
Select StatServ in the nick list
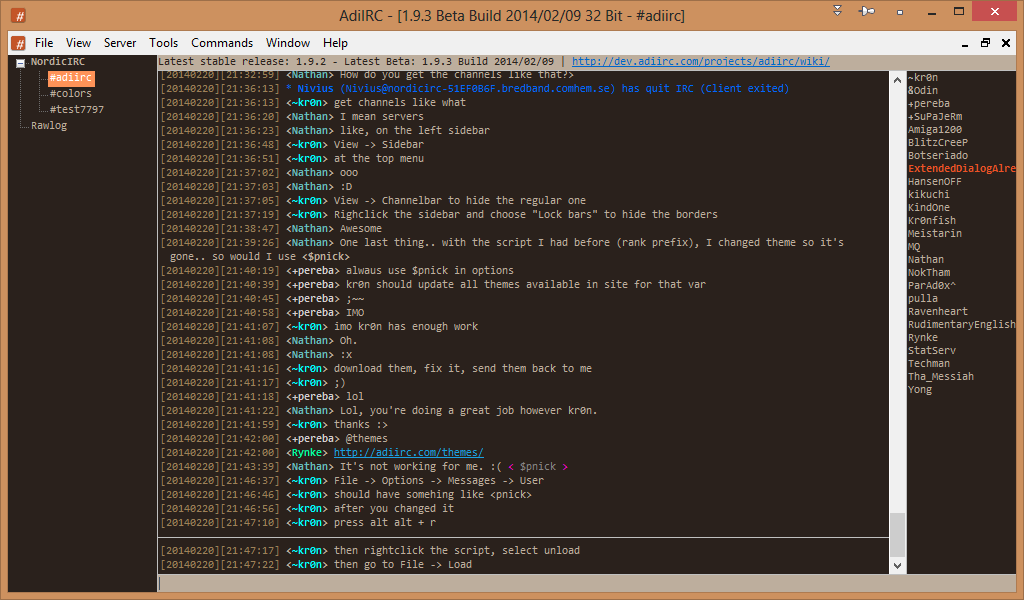(932, 351)
